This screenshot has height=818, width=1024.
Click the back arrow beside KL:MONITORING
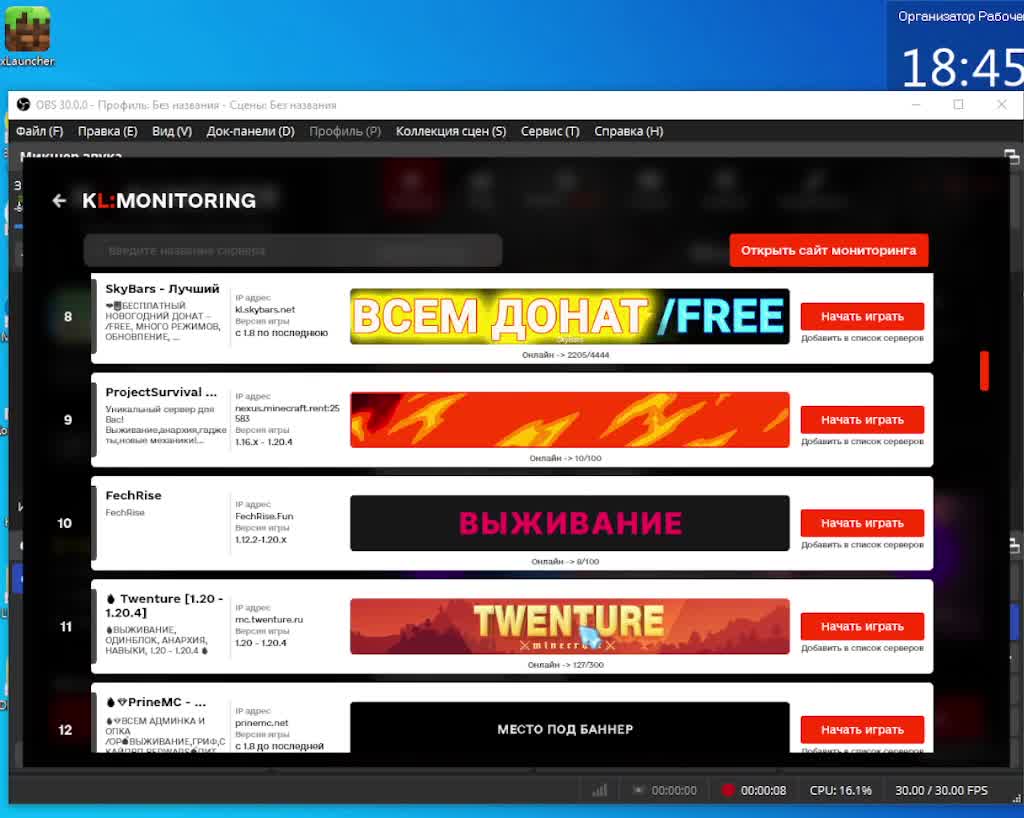pos(59,200)
